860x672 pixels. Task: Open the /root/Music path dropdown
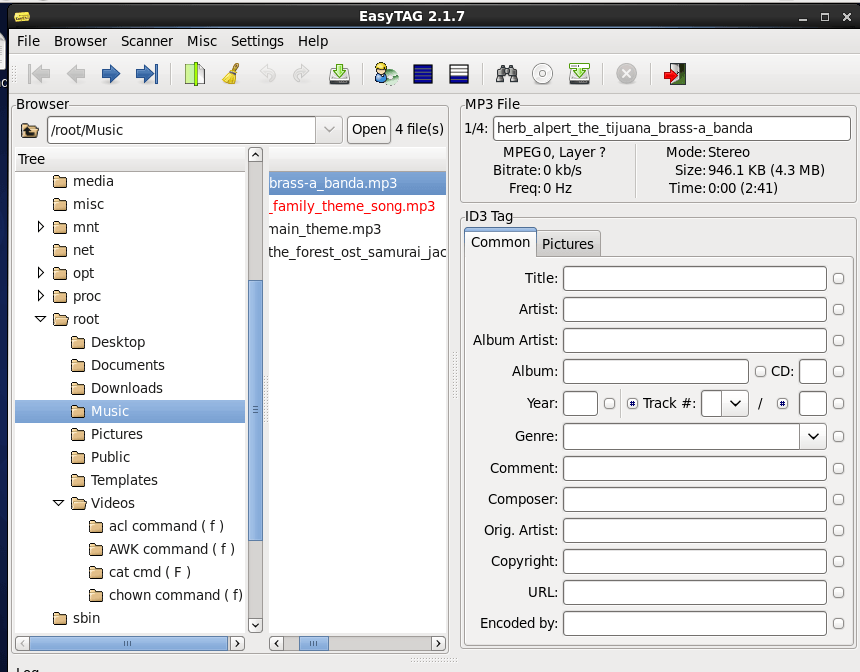329,130
